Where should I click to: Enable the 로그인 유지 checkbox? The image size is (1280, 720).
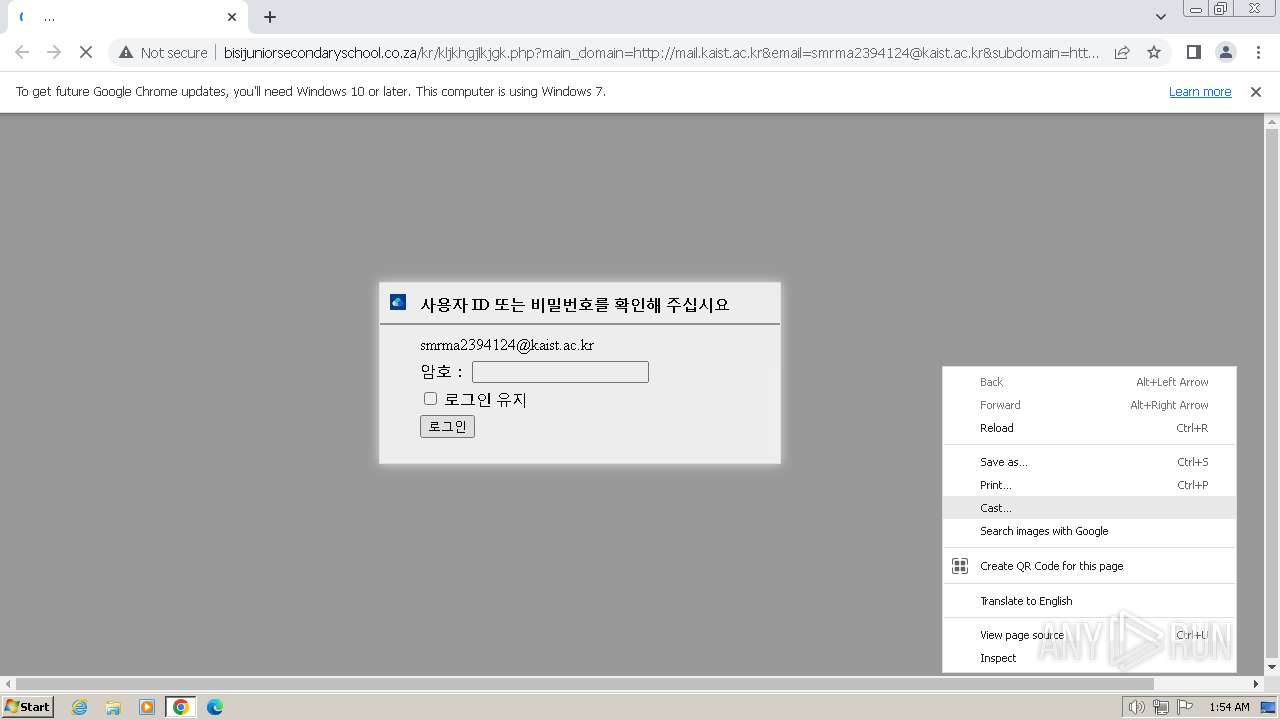click(x=430, y=398)
